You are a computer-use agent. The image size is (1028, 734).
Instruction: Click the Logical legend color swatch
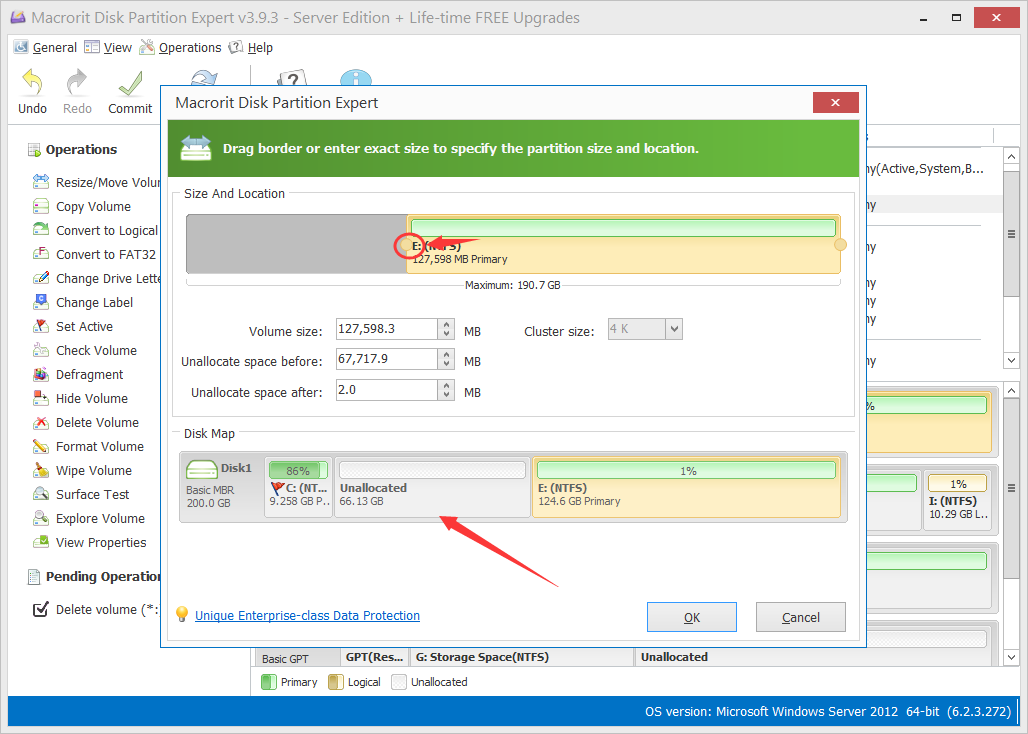click(335, 682)
